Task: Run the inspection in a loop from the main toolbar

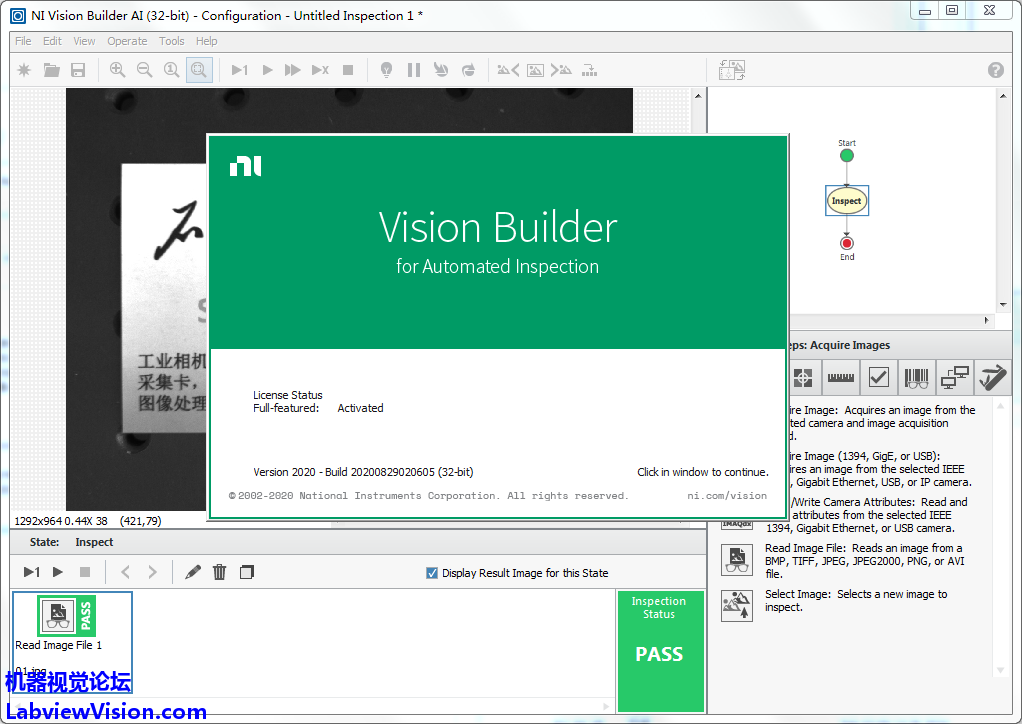Action: pos(267,70)
